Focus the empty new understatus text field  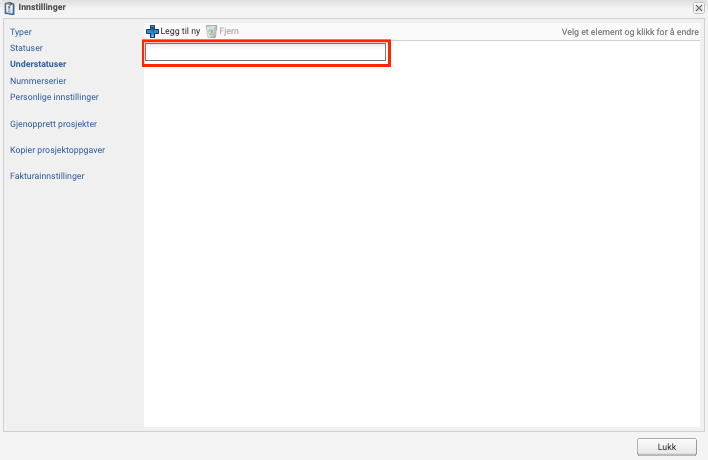coord(266,52)
